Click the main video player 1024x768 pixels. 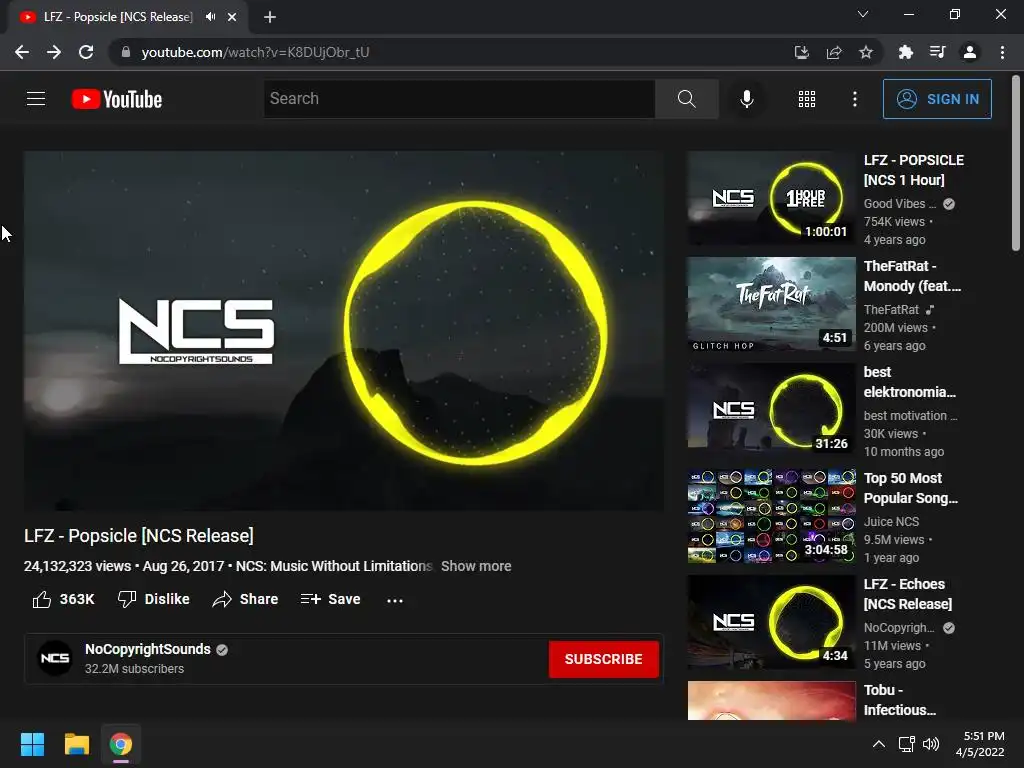344,330
